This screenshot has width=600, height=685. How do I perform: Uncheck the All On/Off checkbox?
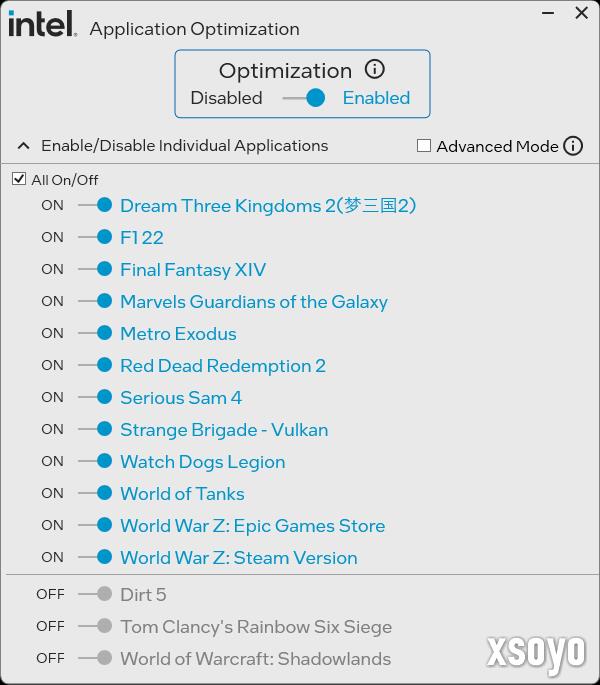[x=19, y=179]
